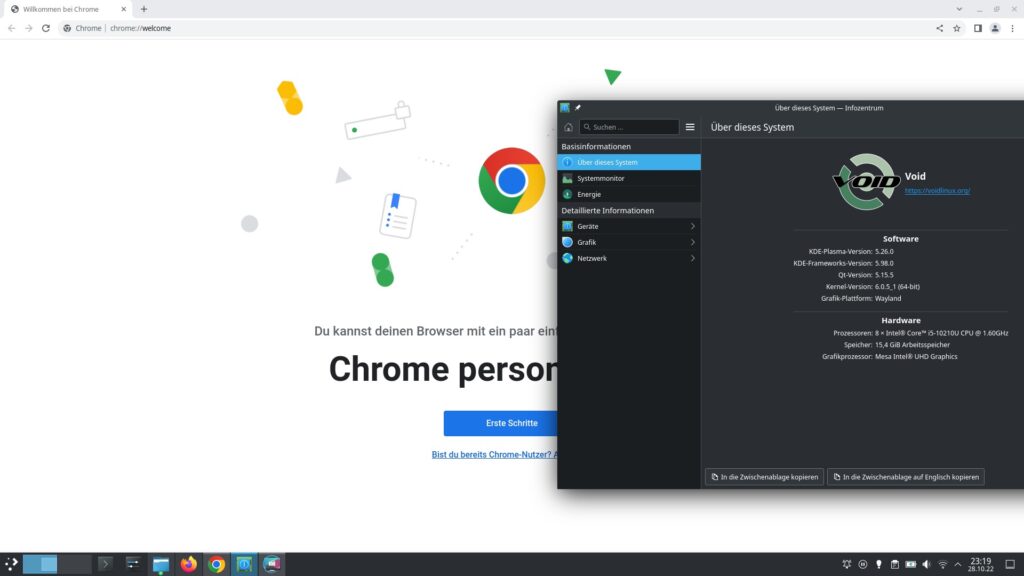Select the Willkommen bei Chrome tab
Image resolution: width=1024 pixels, height=576 pixels.
(67, 9)
